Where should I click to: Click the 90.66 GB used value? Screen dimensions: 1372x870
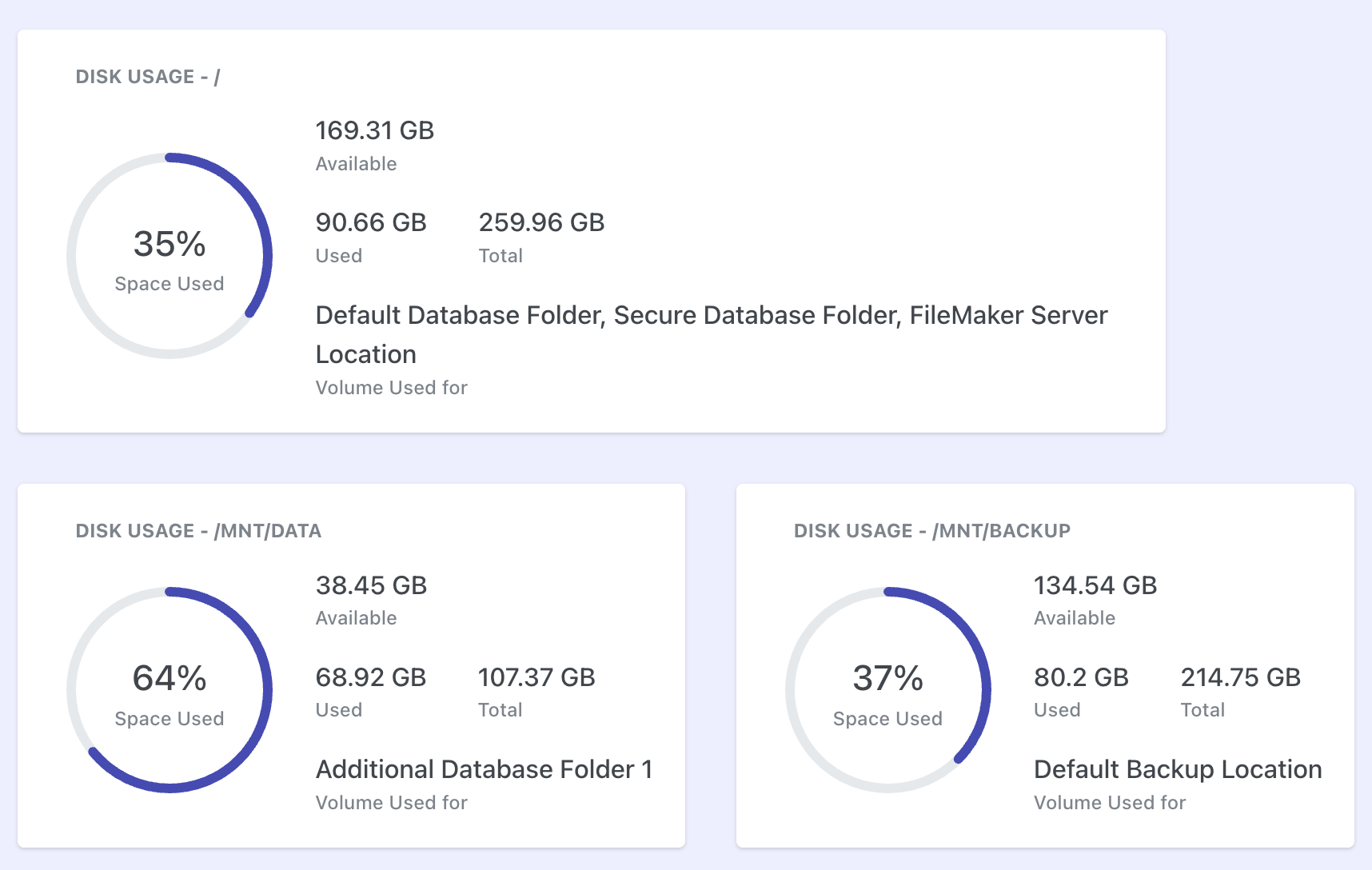(371, 222)
